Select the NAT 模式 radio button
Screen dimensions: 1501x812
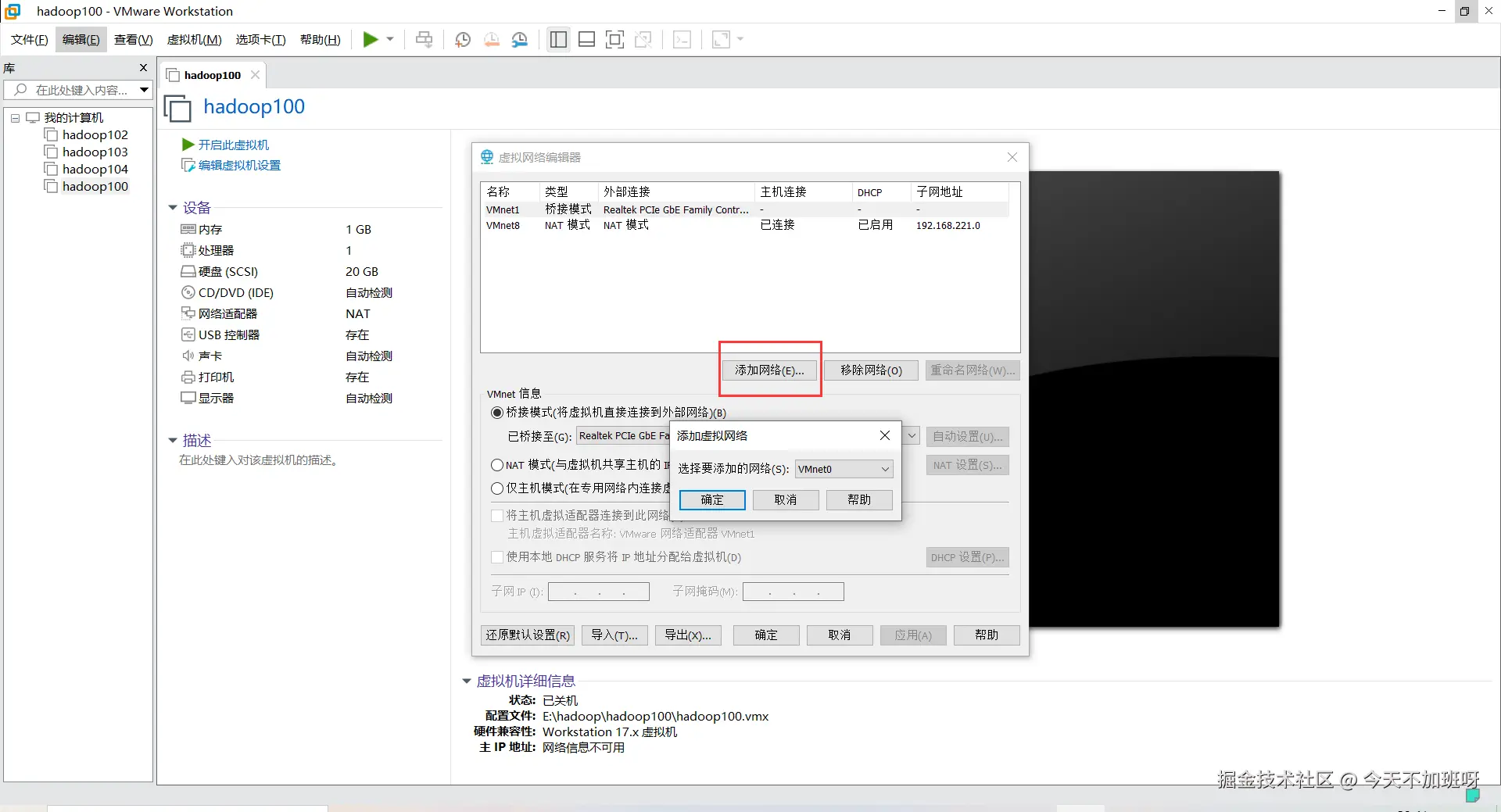(497, 465)
